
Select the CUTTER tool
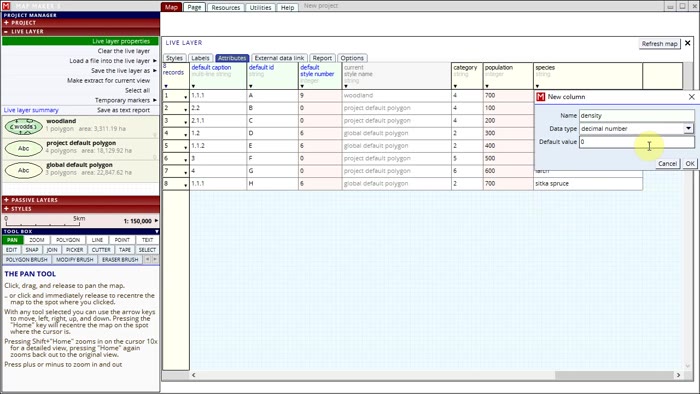(x=101, y=250)
